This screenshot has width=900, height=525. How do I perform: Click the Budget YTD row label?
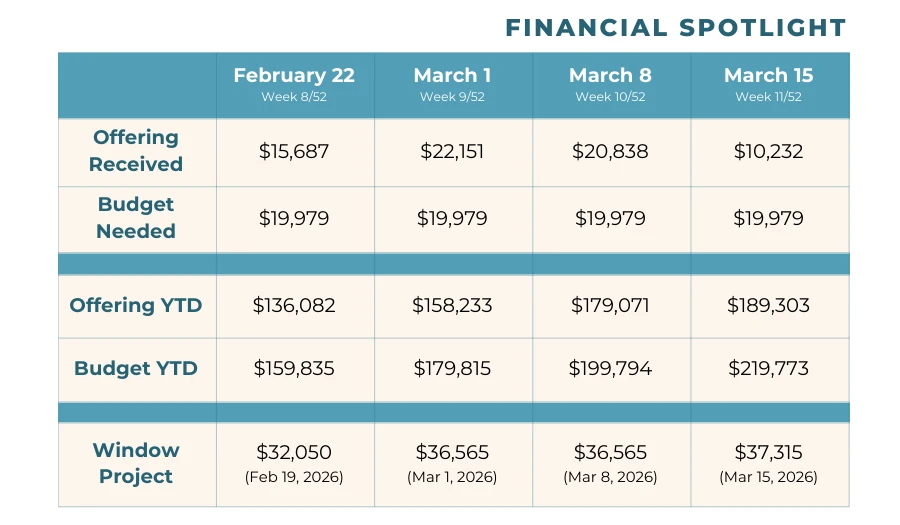(x=136, y=368)
